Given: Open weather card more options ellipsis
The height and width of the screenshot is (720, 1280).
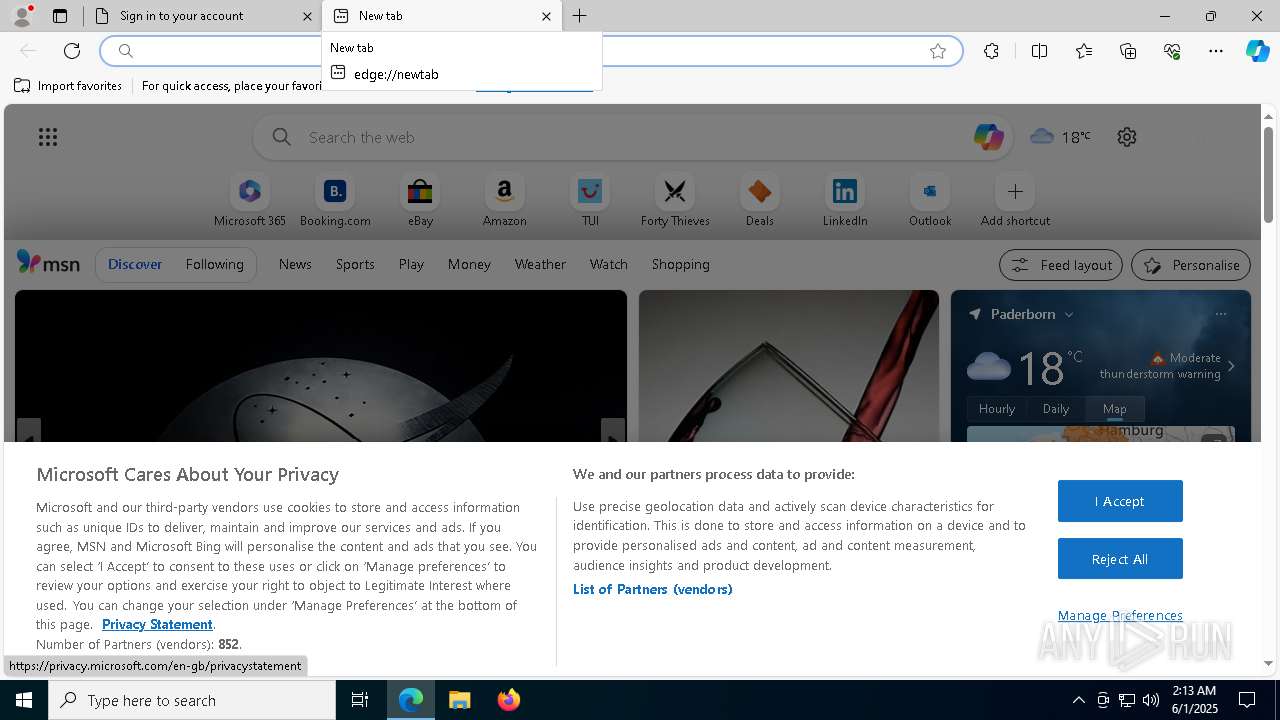Looking at the screenshot, I should click(x=1221, y=314).
